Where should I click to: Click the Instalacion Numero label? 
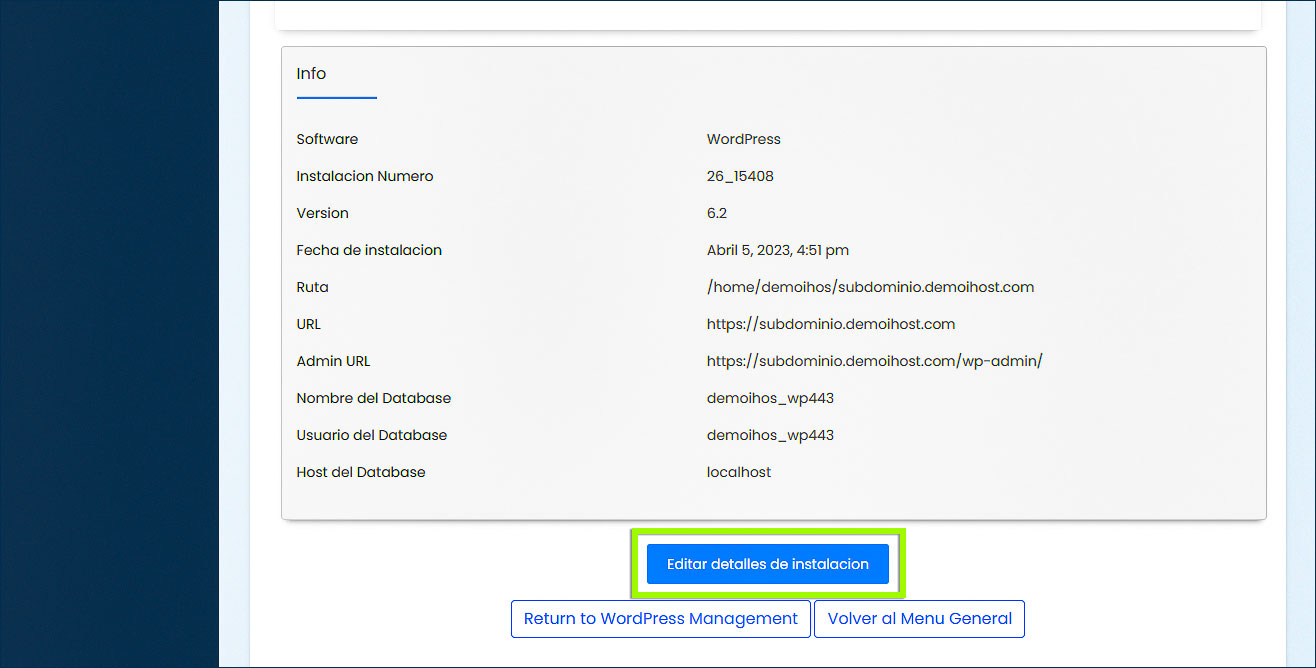[364, 176]
